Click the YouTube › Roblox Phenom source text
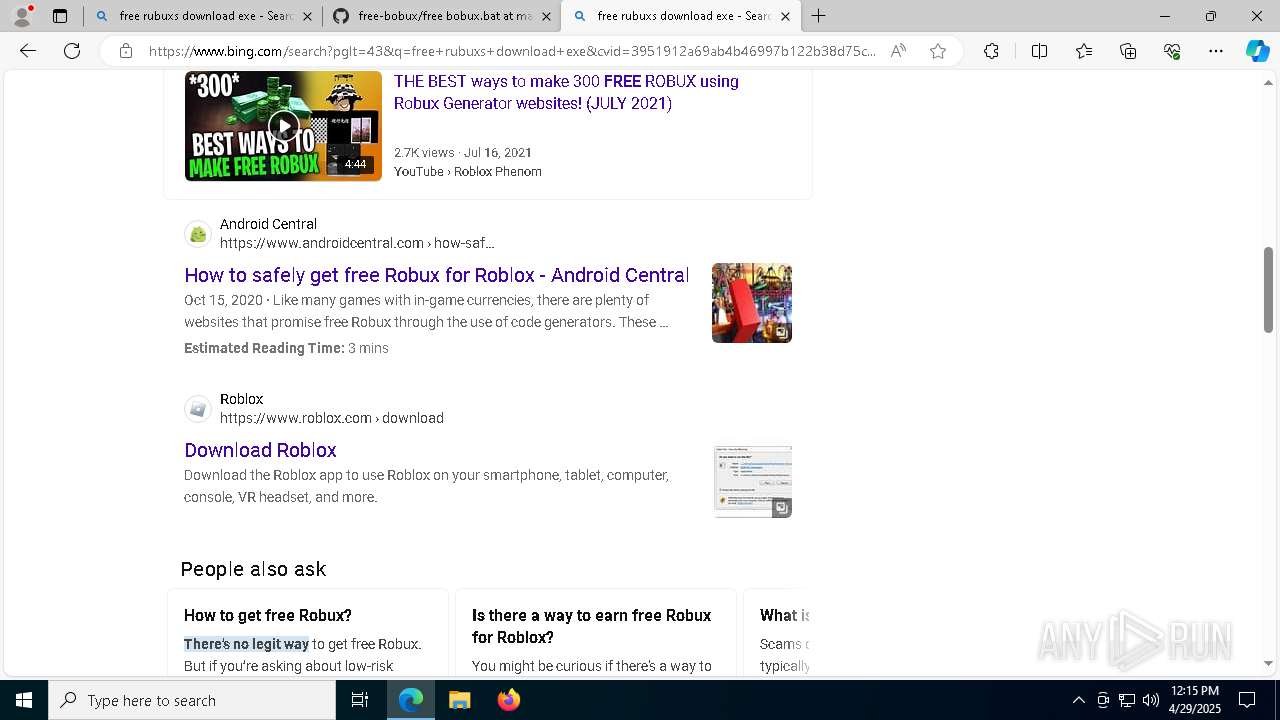Screen dimensions: 1280x720 (468, 172)
